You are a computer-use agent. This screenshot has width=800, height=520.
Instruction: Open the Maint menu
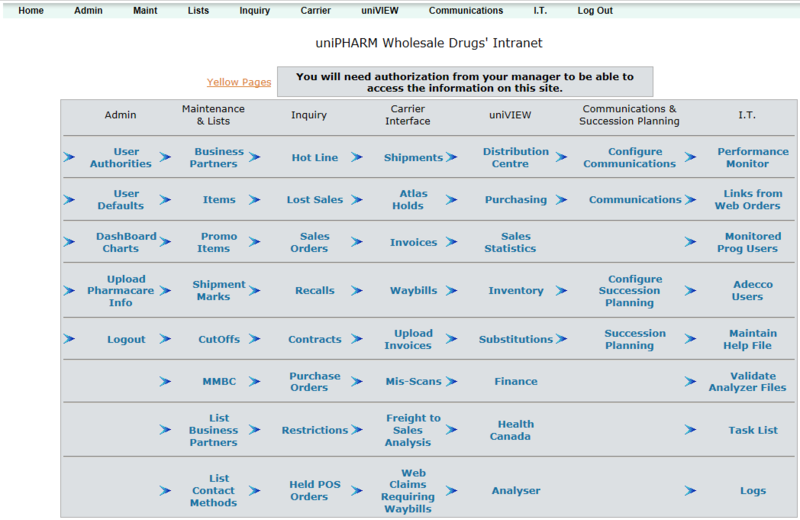click(x=145, y=10)
